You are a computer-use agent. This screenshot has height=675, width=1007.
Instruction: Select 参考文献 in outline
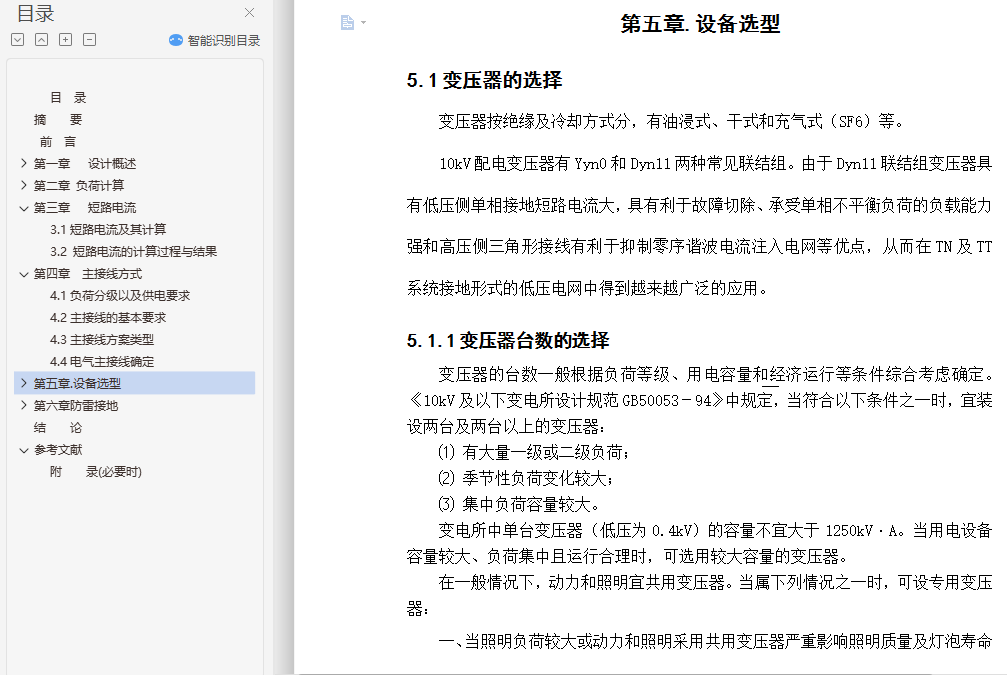tap(58, 450)
